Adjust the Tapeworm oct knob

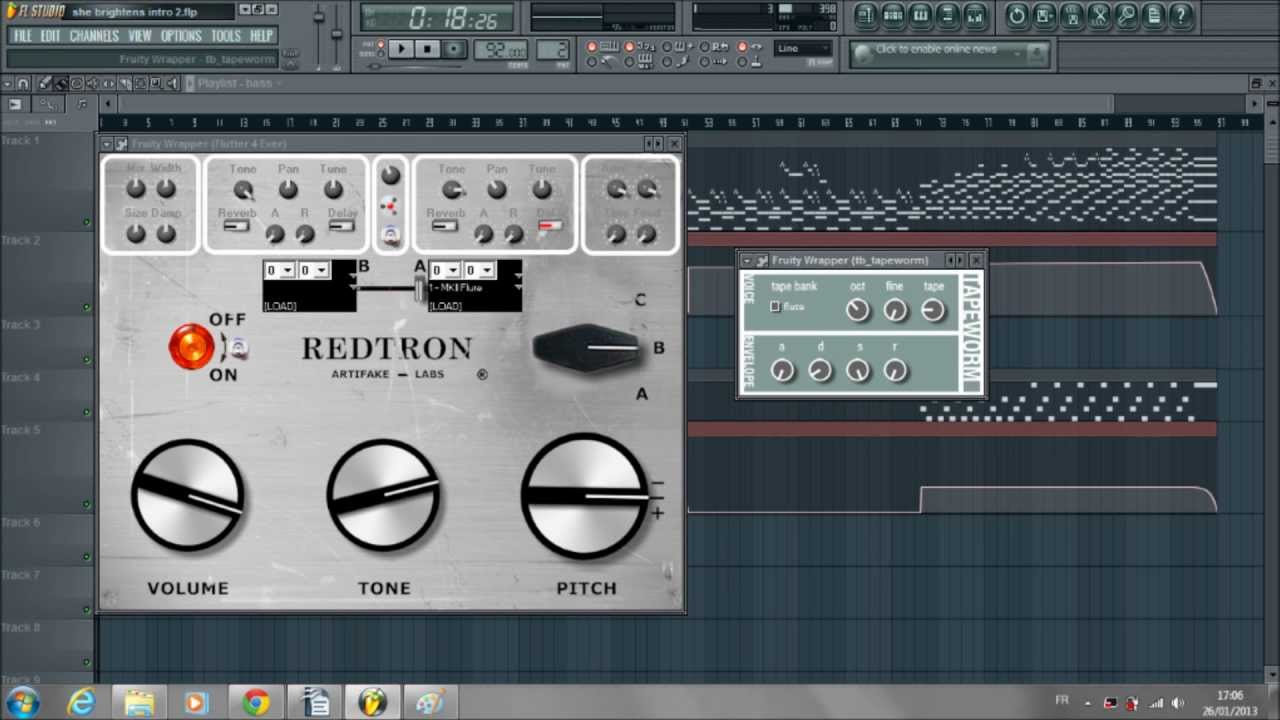pyautogui.click(x=857, y=311)
